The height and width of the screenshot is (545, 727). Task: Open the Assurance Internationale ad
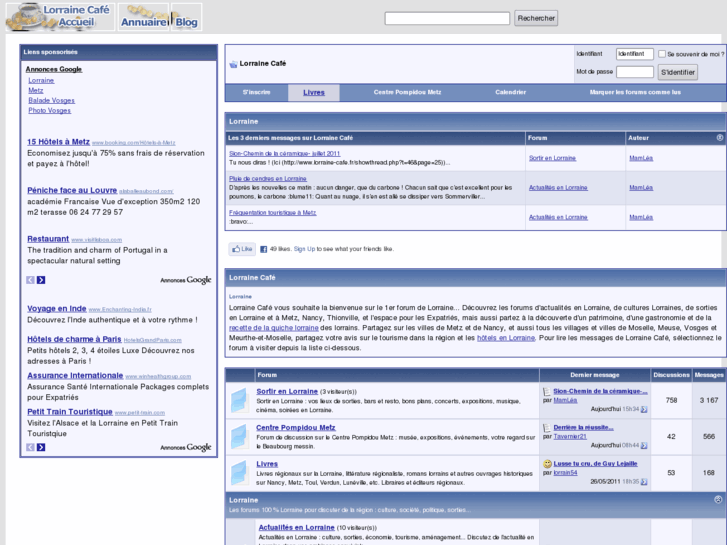[75, 375]
